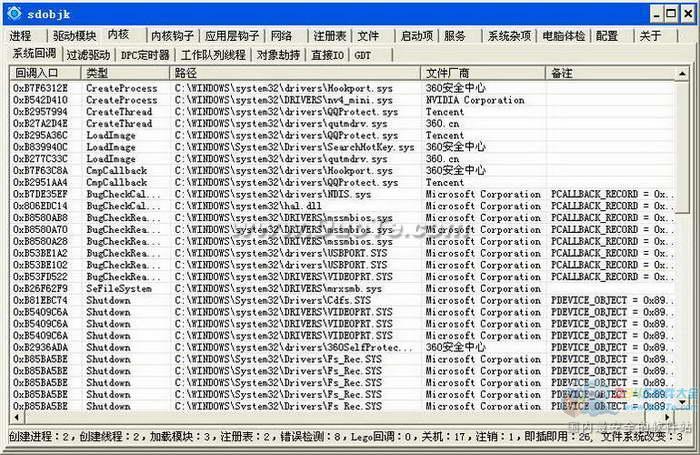Open the 关于 tab
This screenshot has width=700, height=455.
pos(651,36)
